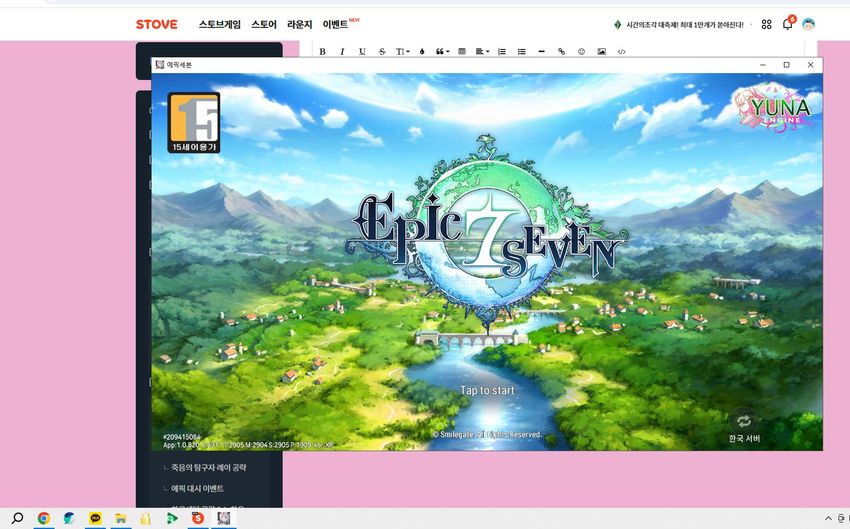Open 에픽 대시 이벤트 sidebar link
Screen dimensions: 850x529
pos(197,488)
